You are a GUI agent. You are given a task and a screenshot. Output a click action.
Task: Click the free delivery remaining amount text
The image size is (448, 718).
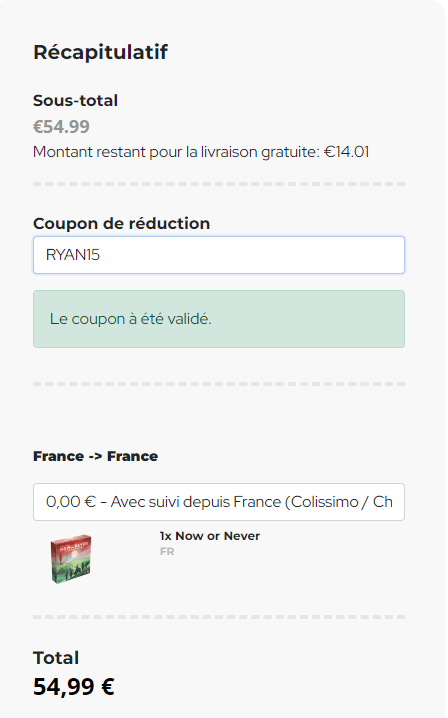pos(201,152)
